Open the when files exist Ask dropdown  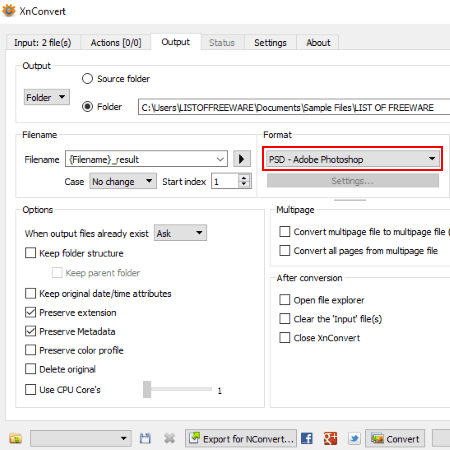(x=180, y=233)
